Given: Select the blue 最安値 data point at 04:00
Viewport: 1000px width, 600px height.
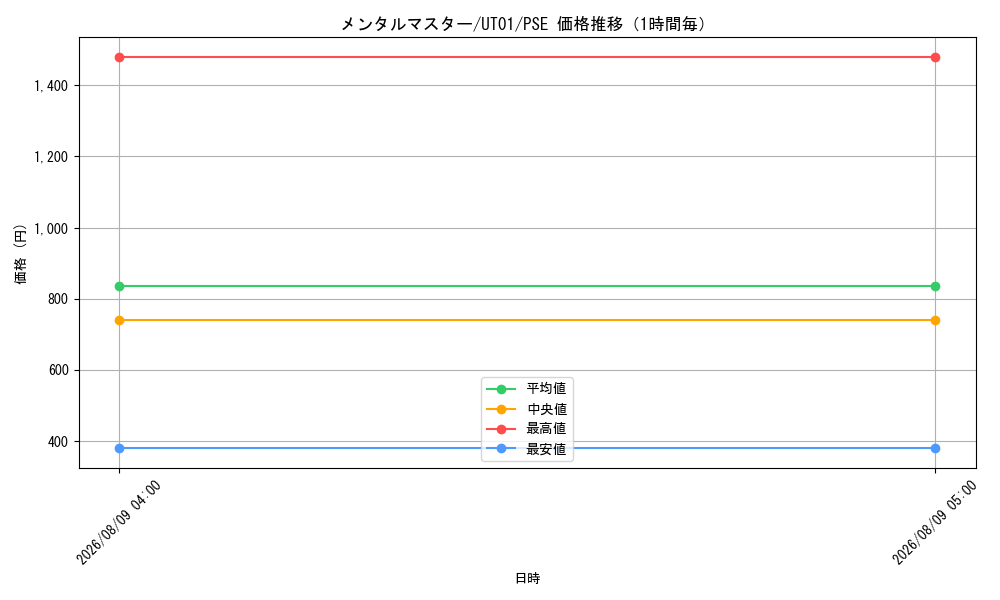Looking at the screenshot, I should [119, 448].
